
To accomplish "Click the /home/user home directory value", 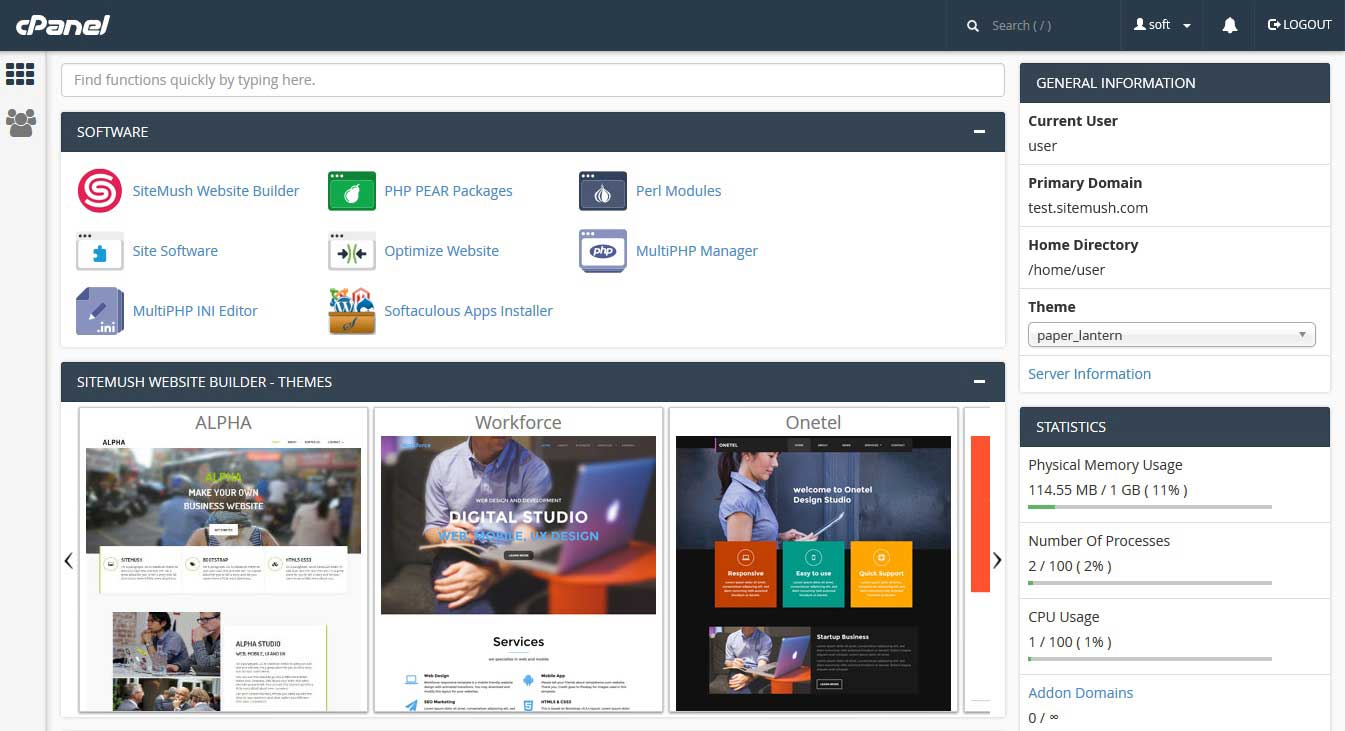I will click(1066, 270).
